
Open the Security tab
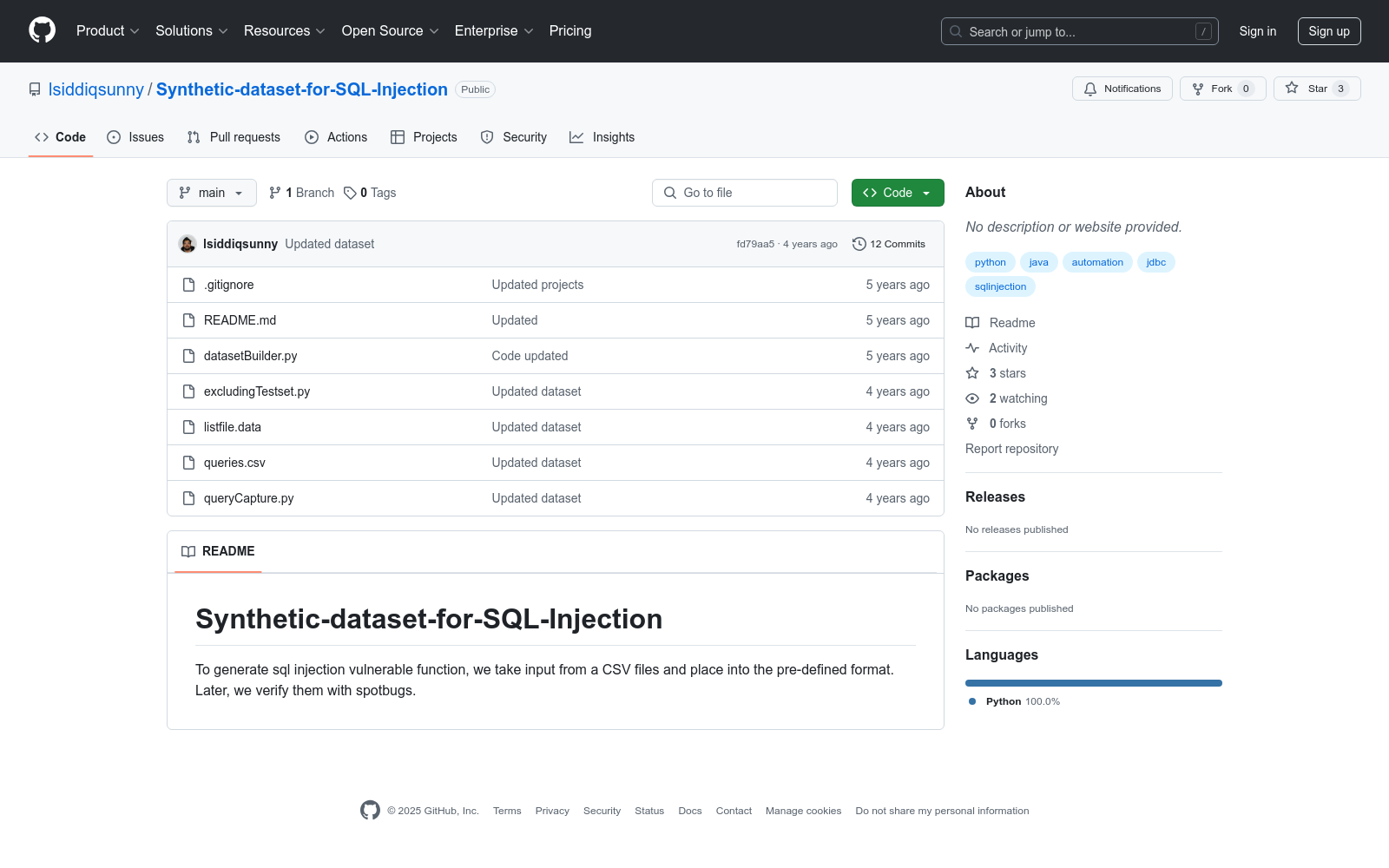click(x=514, y=137)
